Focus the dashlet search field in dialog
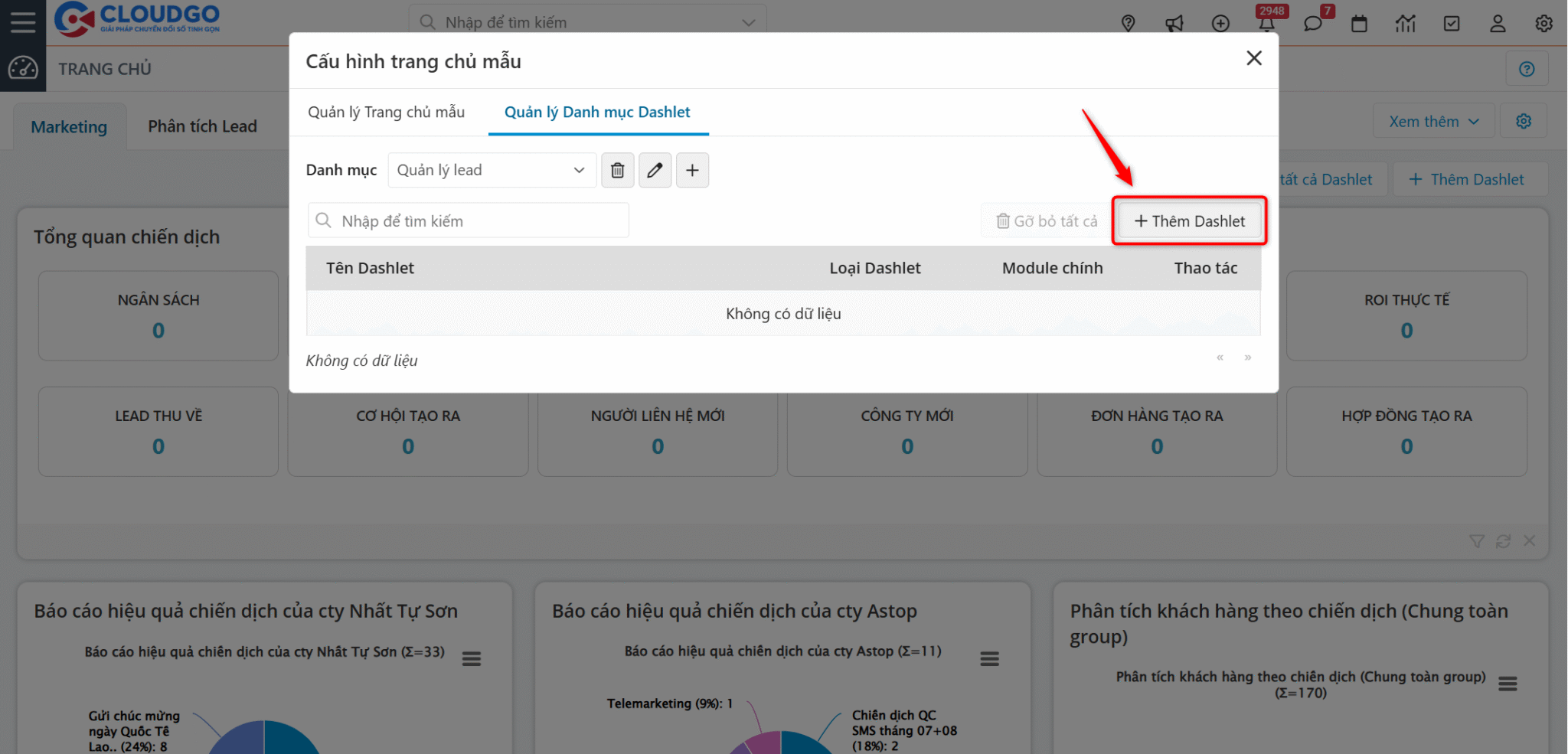The width and height of the screenshot is (1568, 754). click(469, 220)
